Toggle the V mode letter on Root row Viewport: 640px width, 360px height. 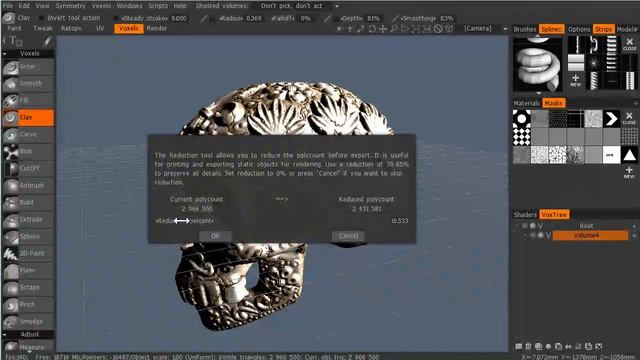540,226
